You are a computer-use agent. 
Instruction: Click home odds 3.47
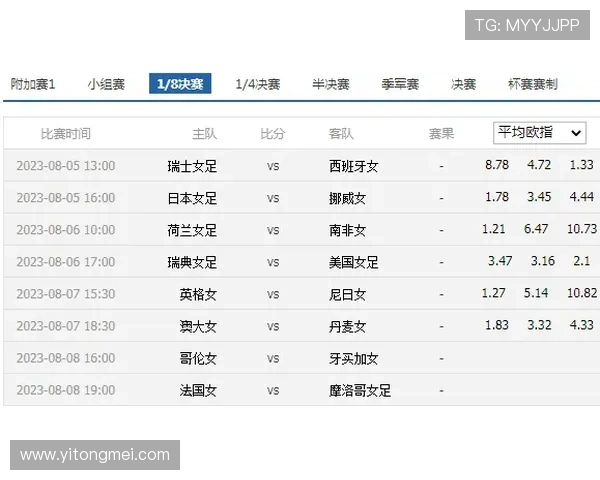click(500, 261)
